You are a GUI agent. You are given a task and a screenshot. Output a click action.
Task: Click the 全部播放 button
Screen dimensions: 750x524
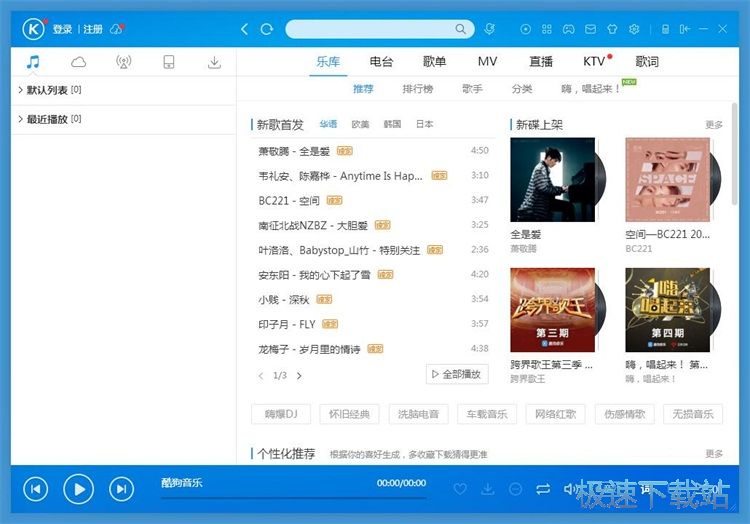457,374
